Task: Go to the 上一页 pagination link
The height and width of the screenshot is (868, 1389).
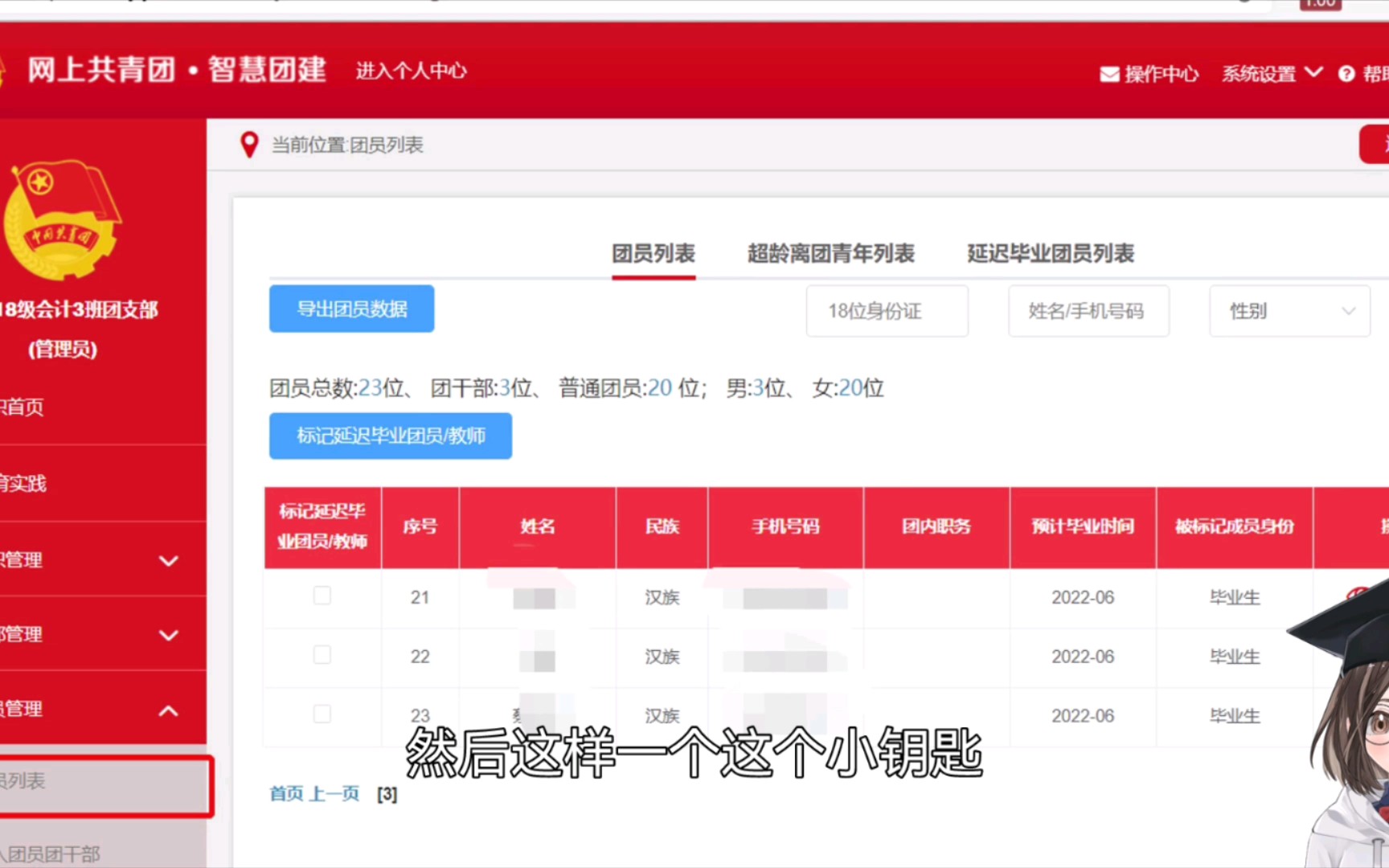Action: click(334, 794)
